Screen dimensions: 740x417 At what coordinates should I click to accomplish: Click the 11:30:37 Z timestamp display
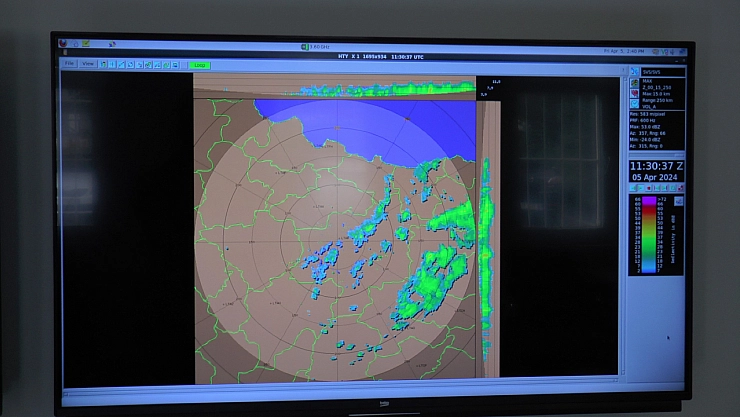tap(656, 166)
